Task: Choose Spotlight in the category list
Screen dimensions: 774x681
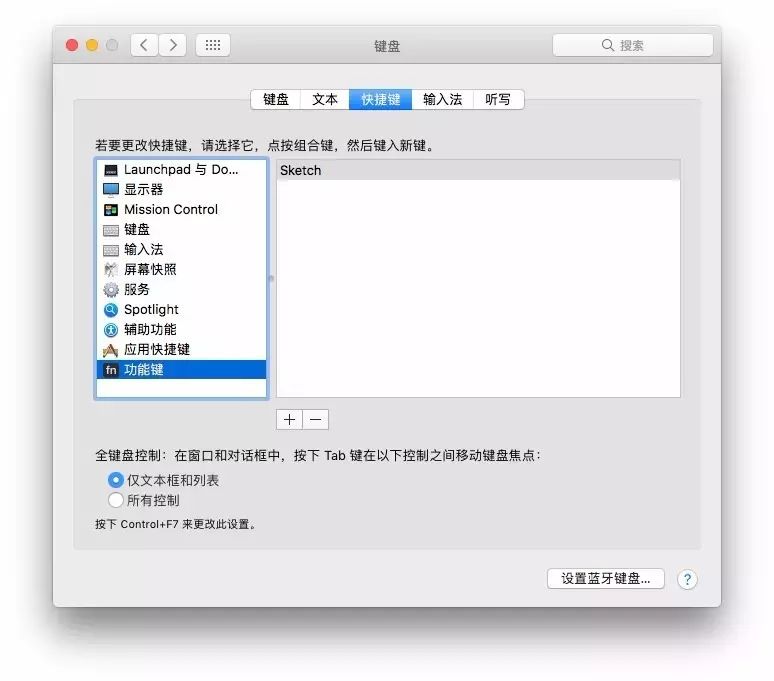Action: tap(182, 309)
